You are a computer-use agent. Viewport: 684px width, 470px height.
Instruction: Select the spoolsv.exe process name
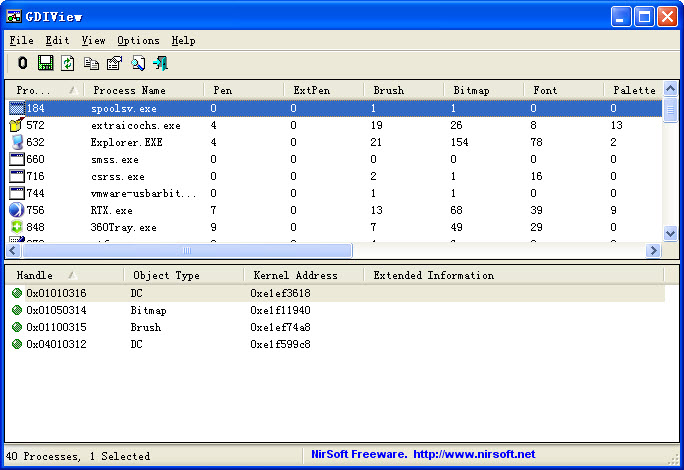(124, 109)
